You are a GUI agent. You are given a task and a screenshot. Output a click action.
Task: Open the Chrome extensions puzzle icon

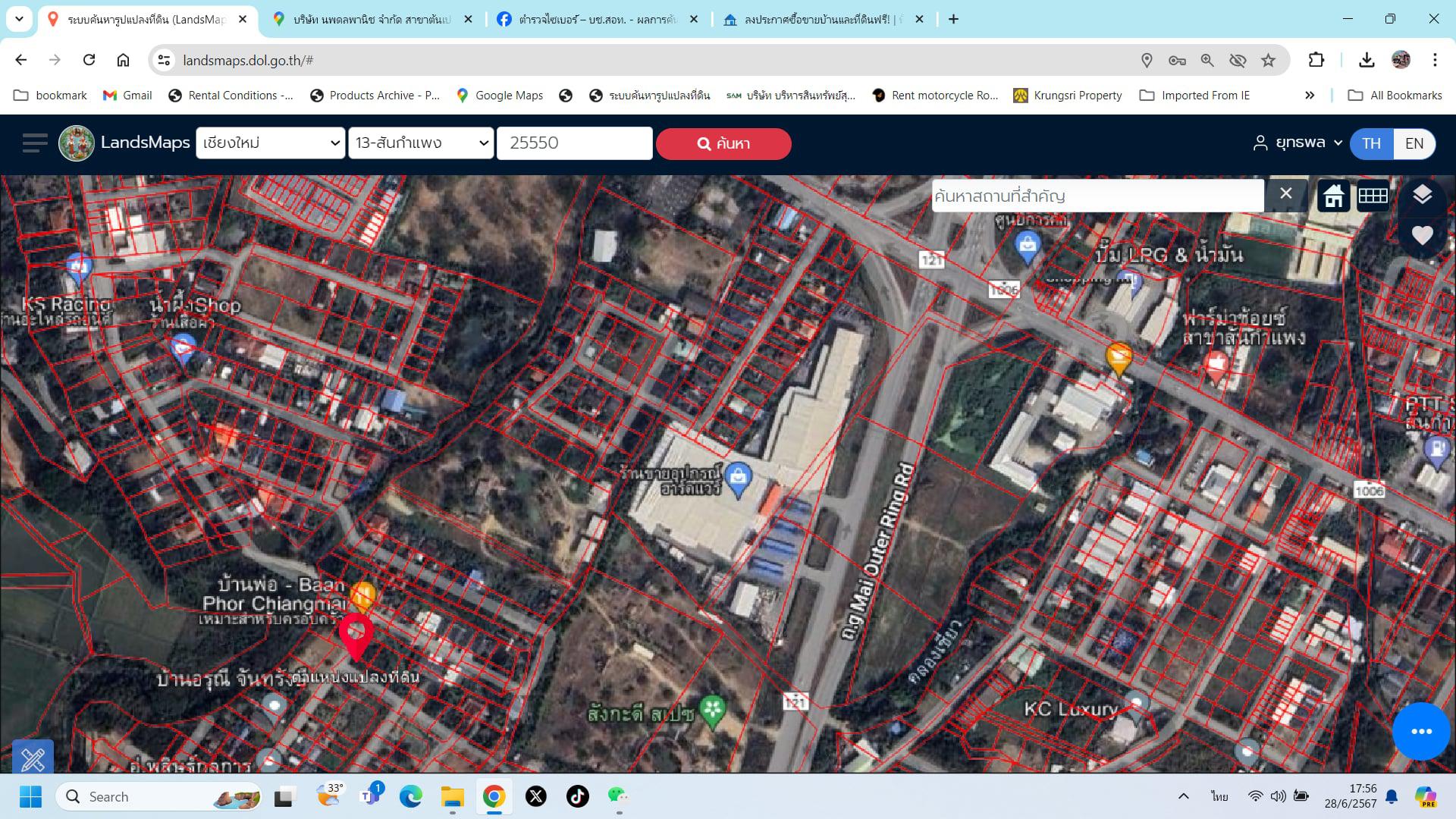click(x=1316, y=60)
